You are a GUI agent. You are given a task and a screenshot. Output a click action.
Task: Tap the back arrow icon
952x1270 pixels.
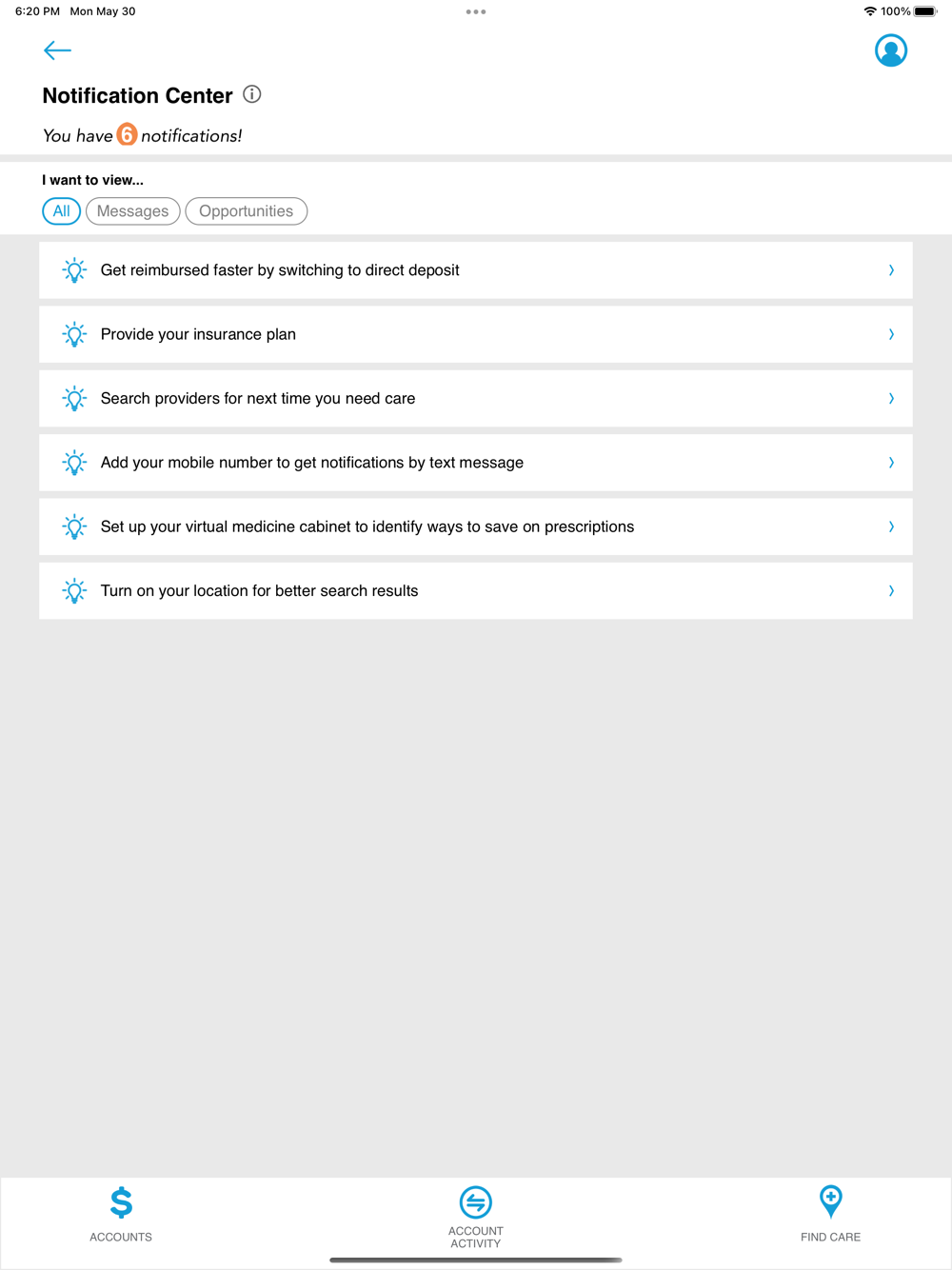coord(57,50)
